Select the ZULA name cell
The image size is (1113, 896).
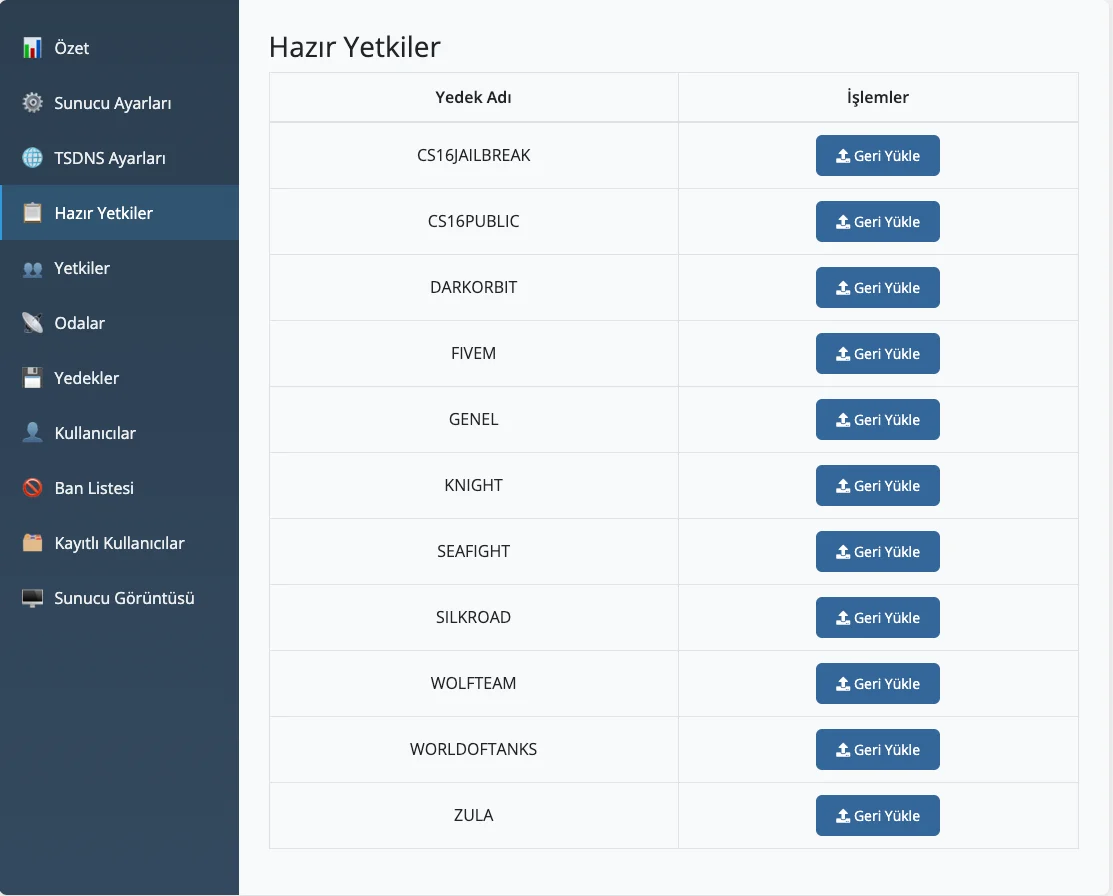click(x=473, y=816)
